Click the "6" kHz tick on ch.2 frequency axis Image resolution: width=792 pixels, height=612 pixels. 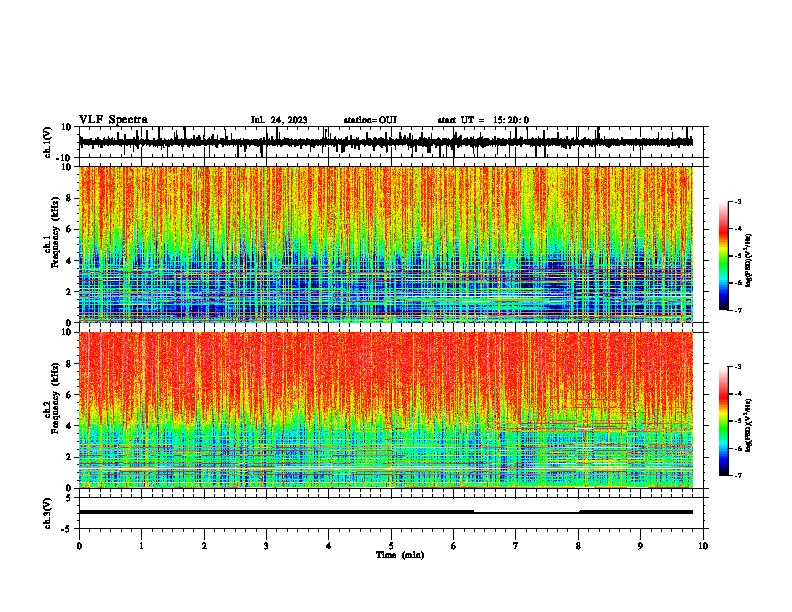(70, 395)
